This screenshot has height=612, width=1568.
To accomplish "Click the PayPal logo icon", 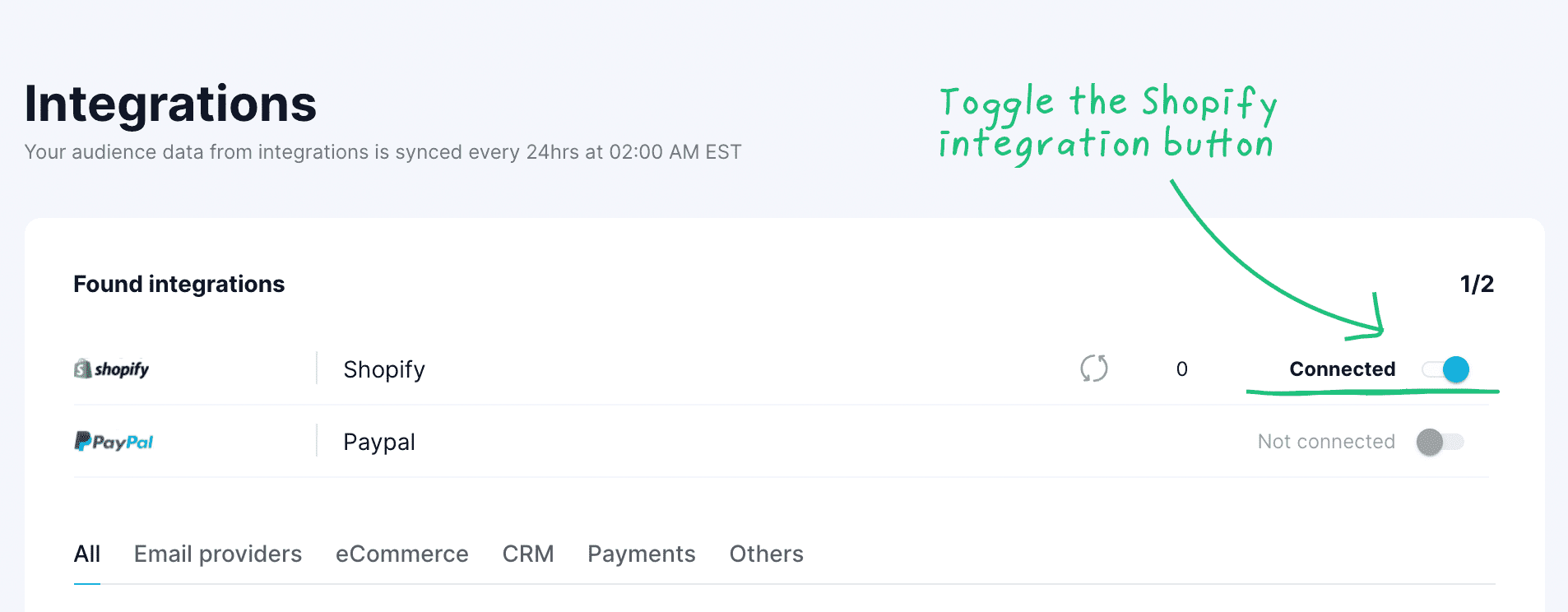I will [x=114, y=442].
